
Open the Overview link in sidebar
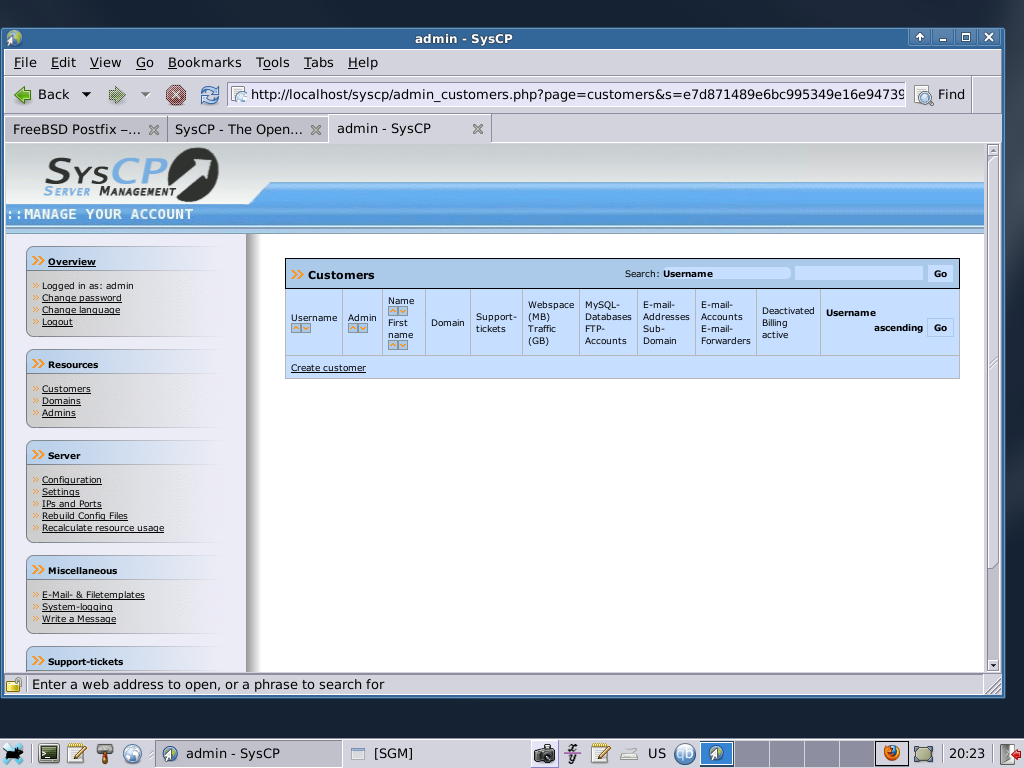[x=72, y=262]
